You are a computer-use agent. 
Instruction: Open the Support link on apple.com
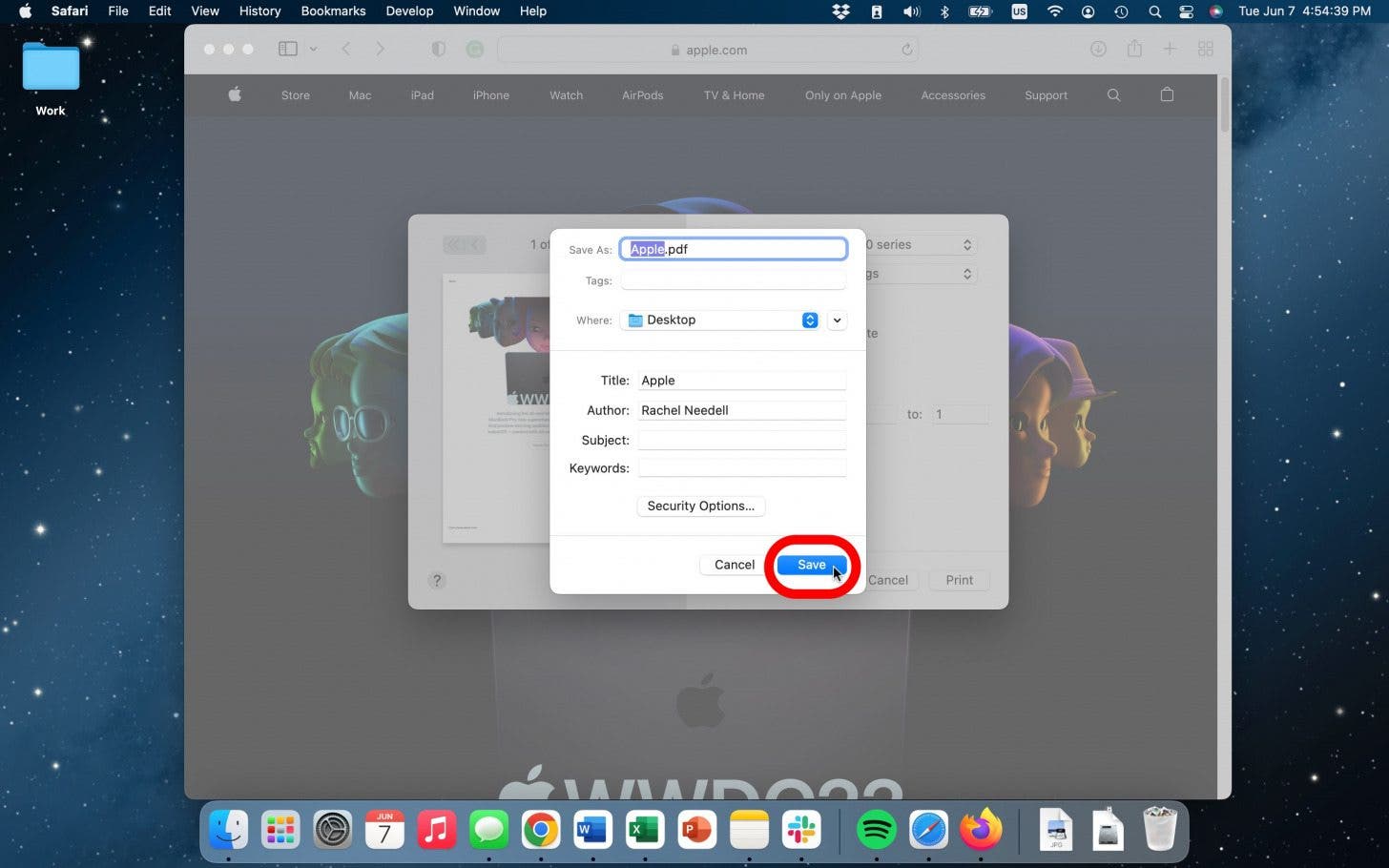pos(1046,95)
